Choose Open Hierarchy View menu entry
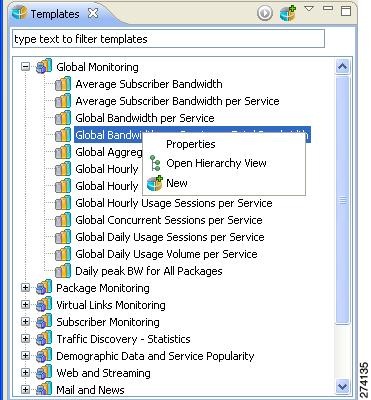This screenshot has width=371, height=400. tap(216, 163)
